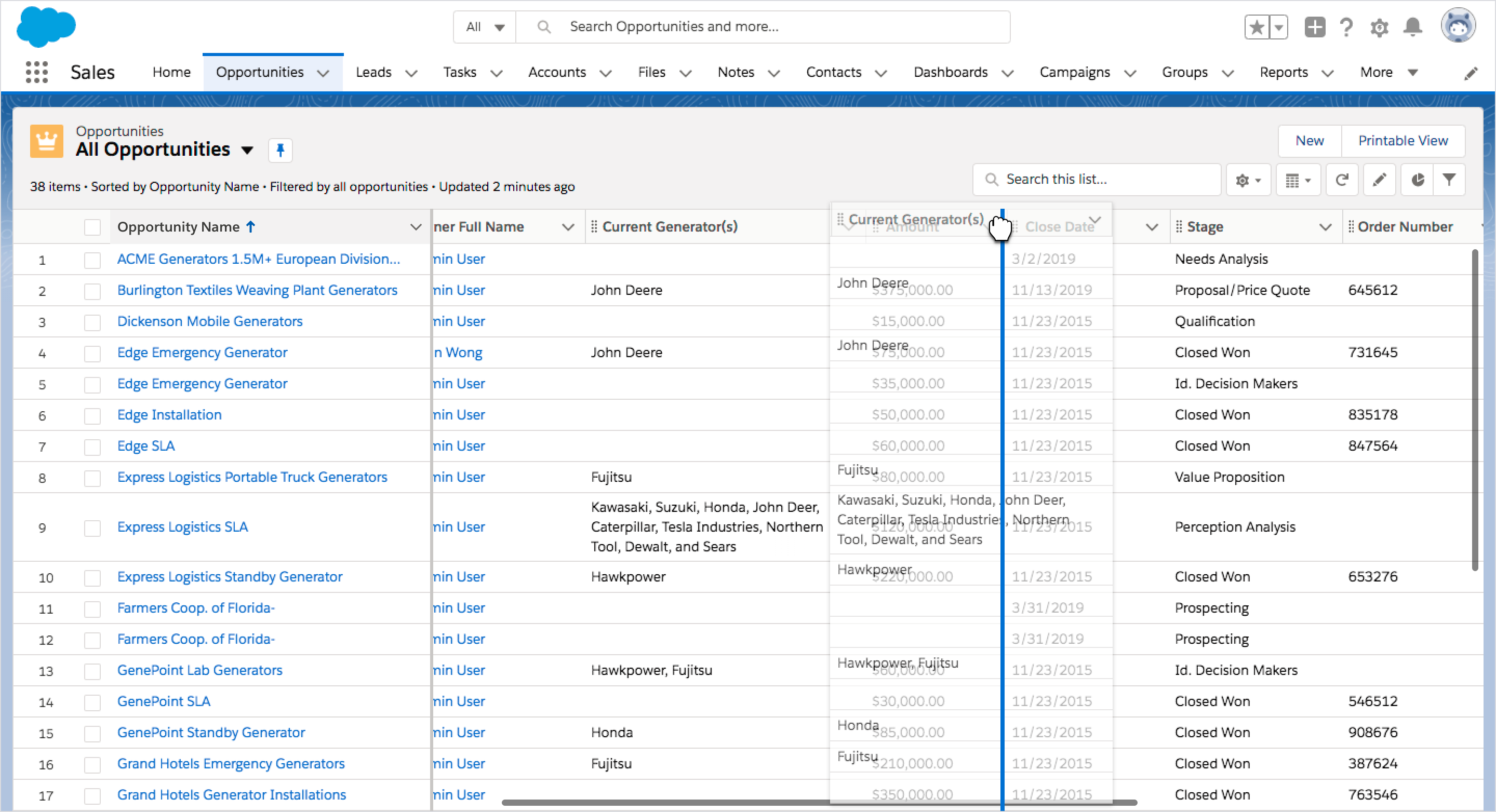Check the row for Dickenson Mobile Generators
This screenshot has height=812, width=1496.
pyautogui.click(x=92, y=322)
